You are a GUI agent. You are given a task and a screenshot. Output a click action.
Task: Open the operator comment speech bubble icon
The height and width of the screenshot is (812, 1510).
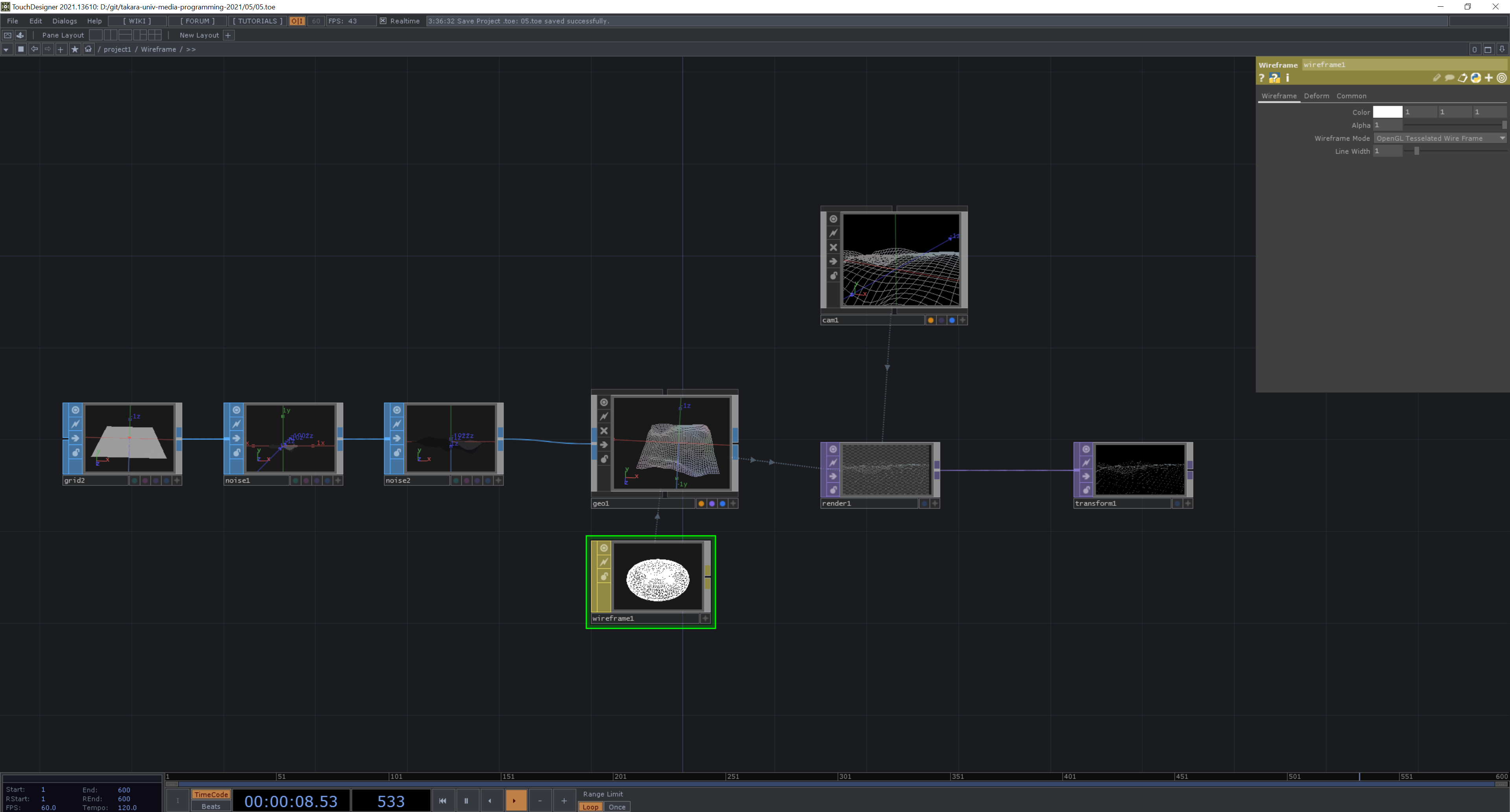coord(1449,78)
